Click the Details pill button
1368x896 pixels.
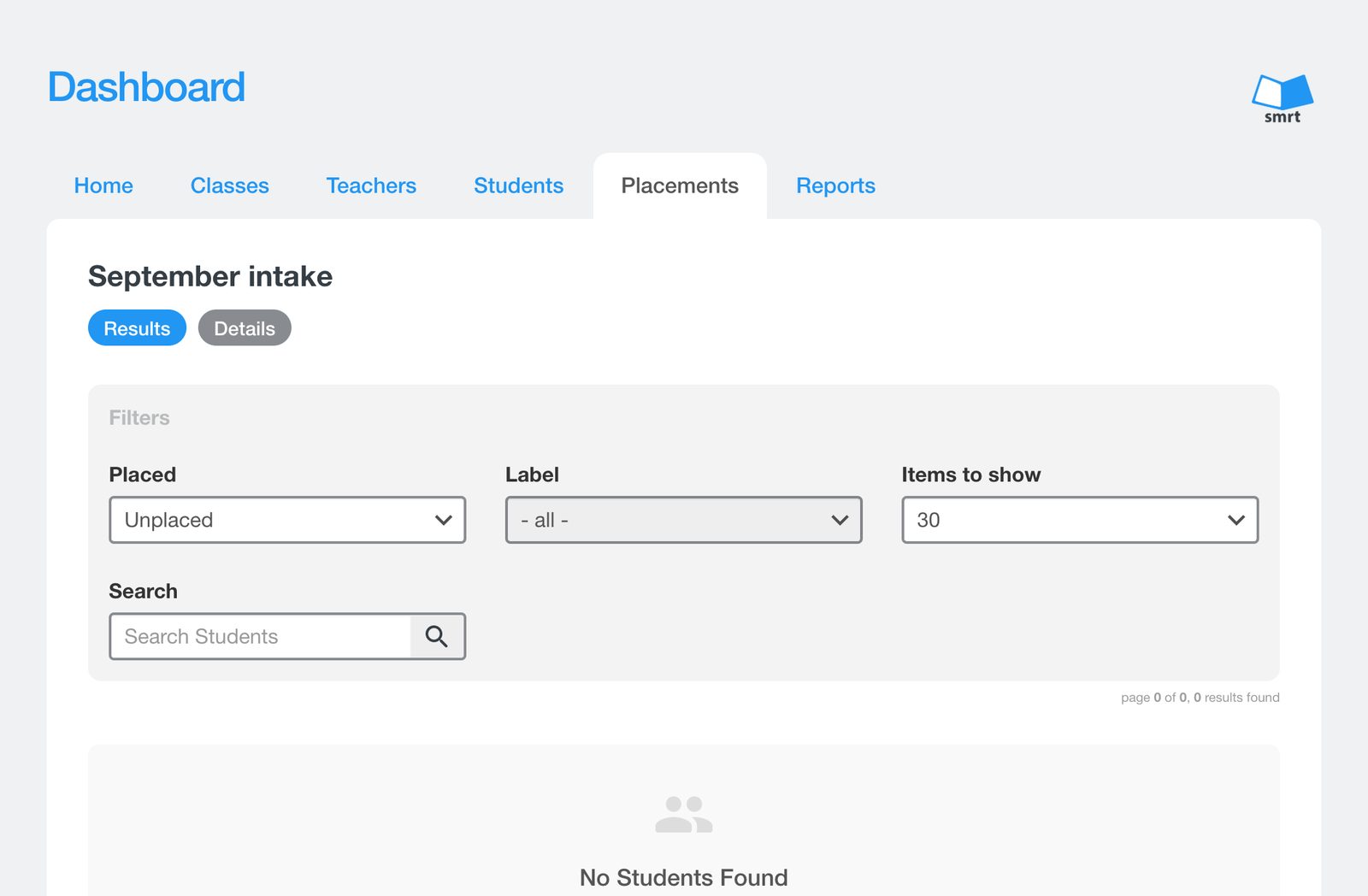[245, 328]
